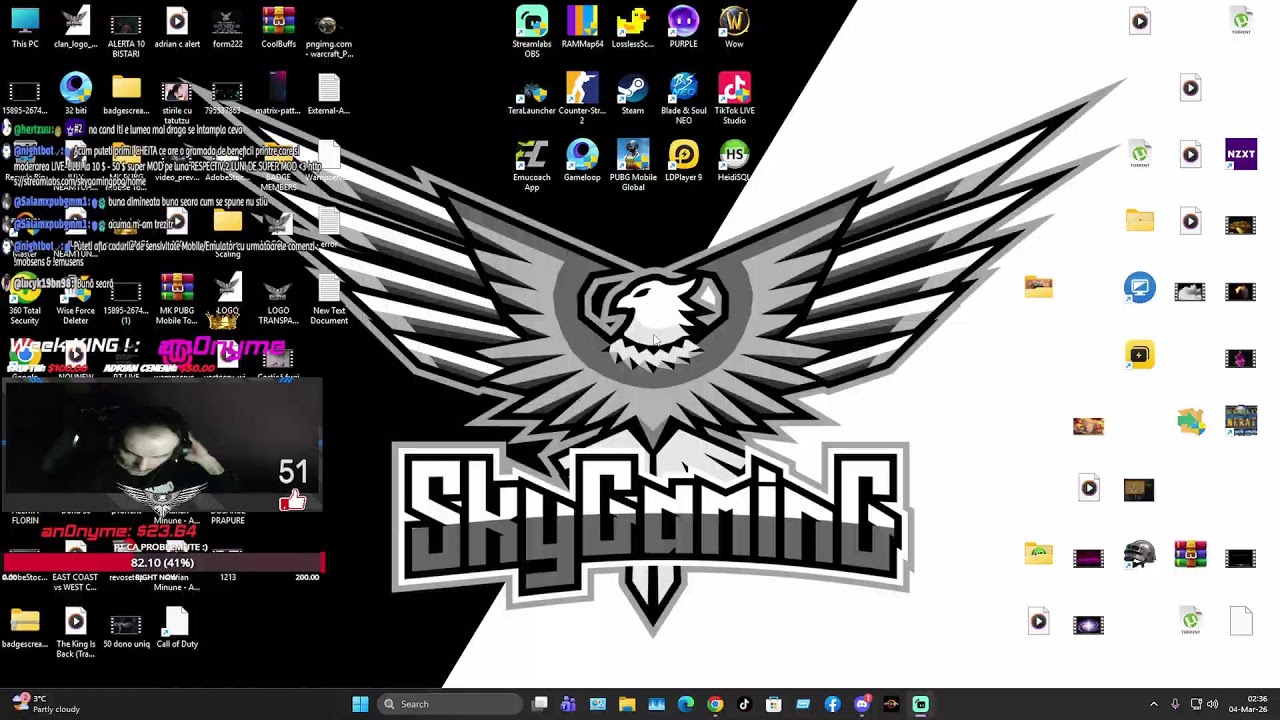Screen dimensions: 1280x720
Task: Open Microsoft Teams from the taskbar
Action: click(x=568, y=704)
